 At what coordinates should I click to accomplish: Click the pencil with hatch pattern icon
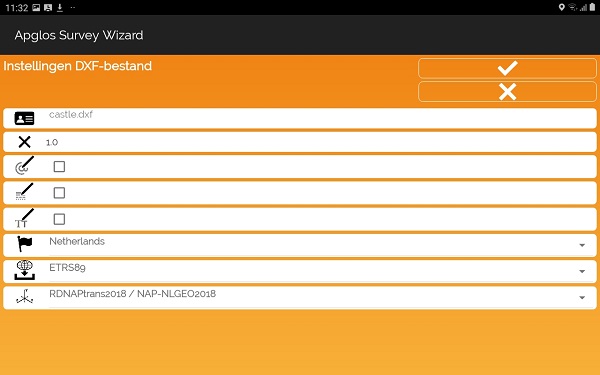(x=24, y=192)
